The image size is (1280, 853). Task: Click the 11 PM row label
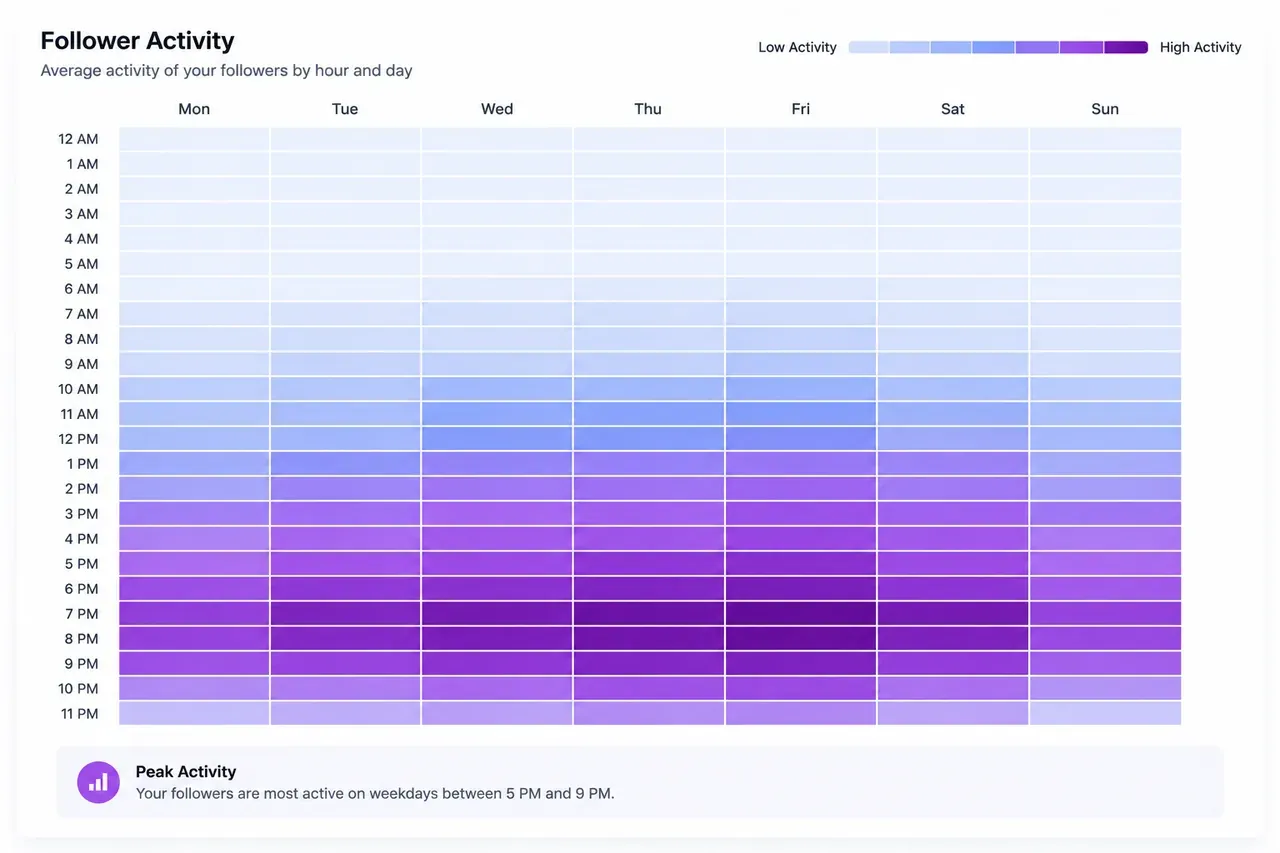(78, 714)
